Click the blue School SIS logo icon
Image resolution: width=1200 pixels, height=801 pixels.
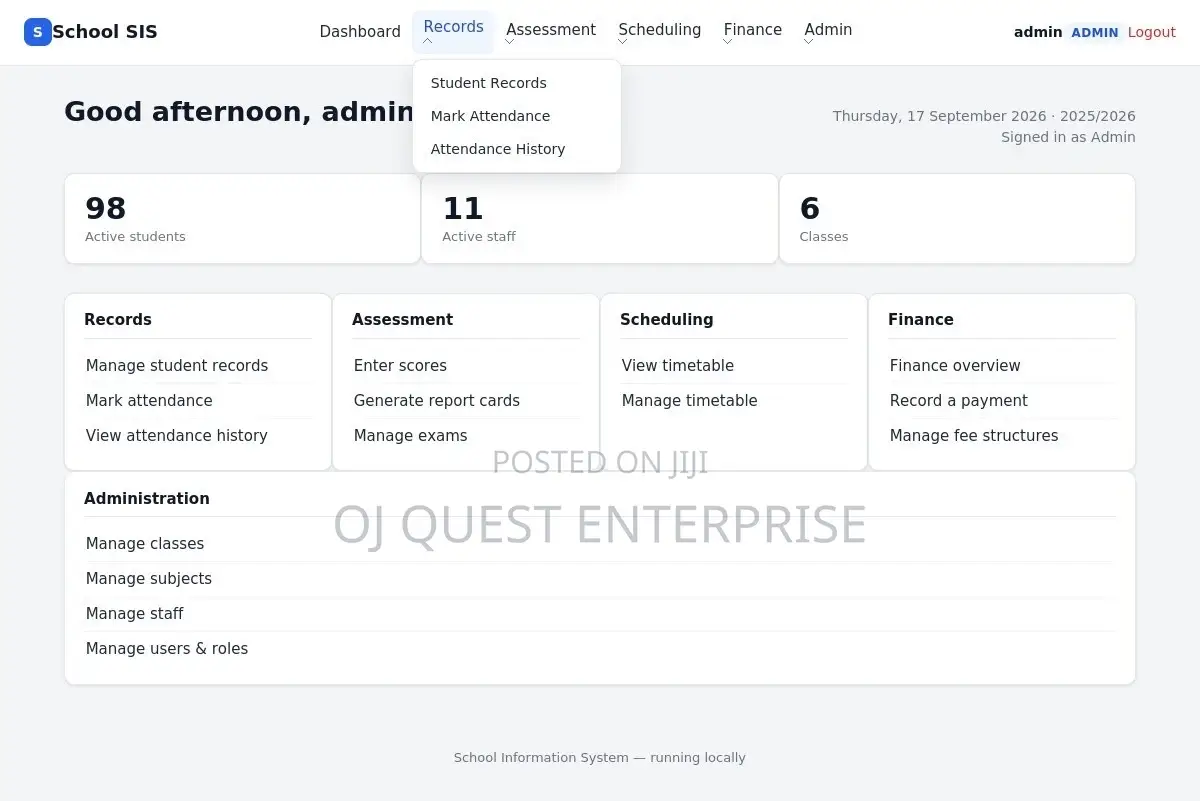click(x=37, y=32)
